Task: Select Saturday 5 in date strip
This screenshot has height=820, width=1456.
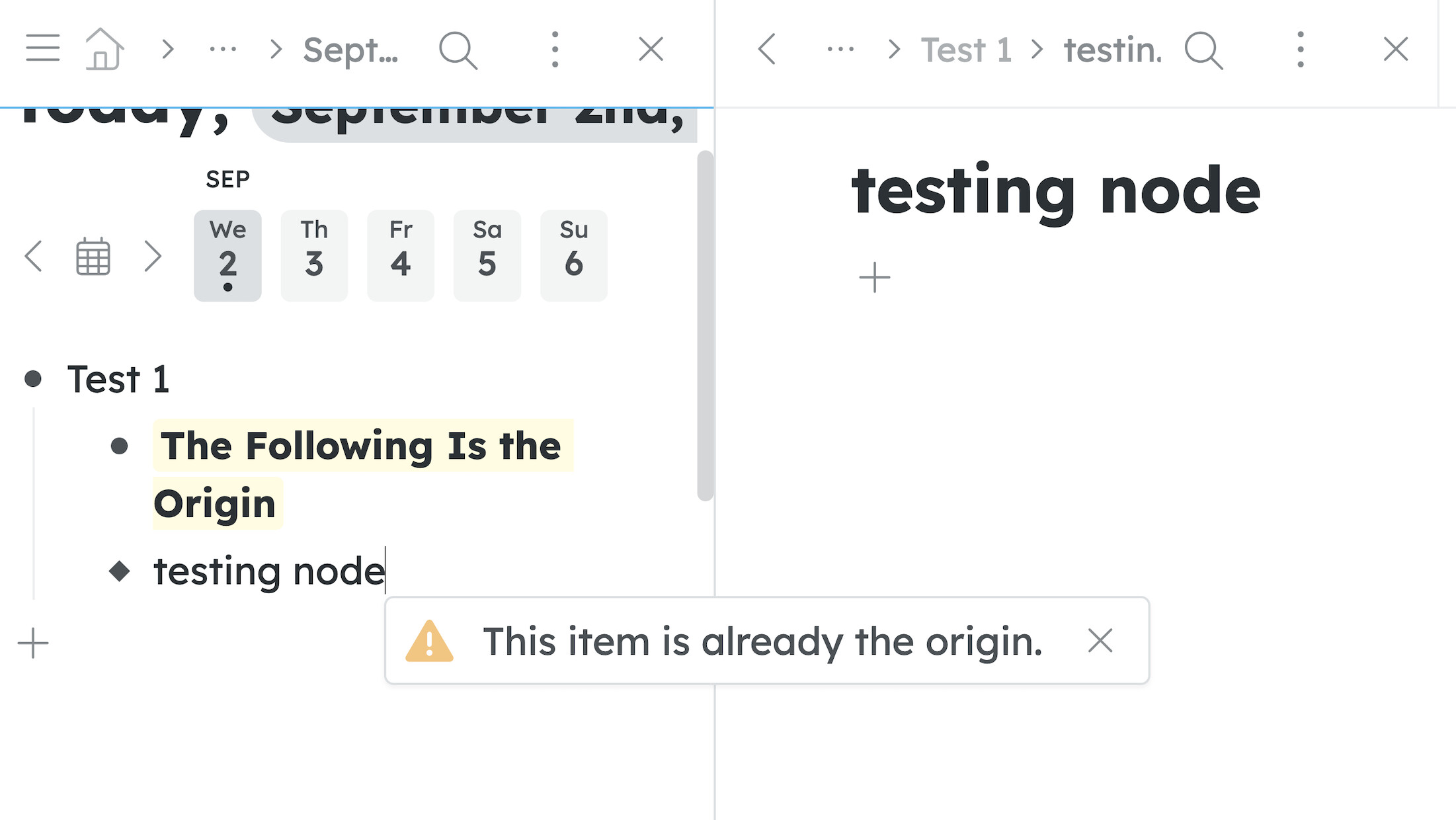Action: tap(487, 256)
